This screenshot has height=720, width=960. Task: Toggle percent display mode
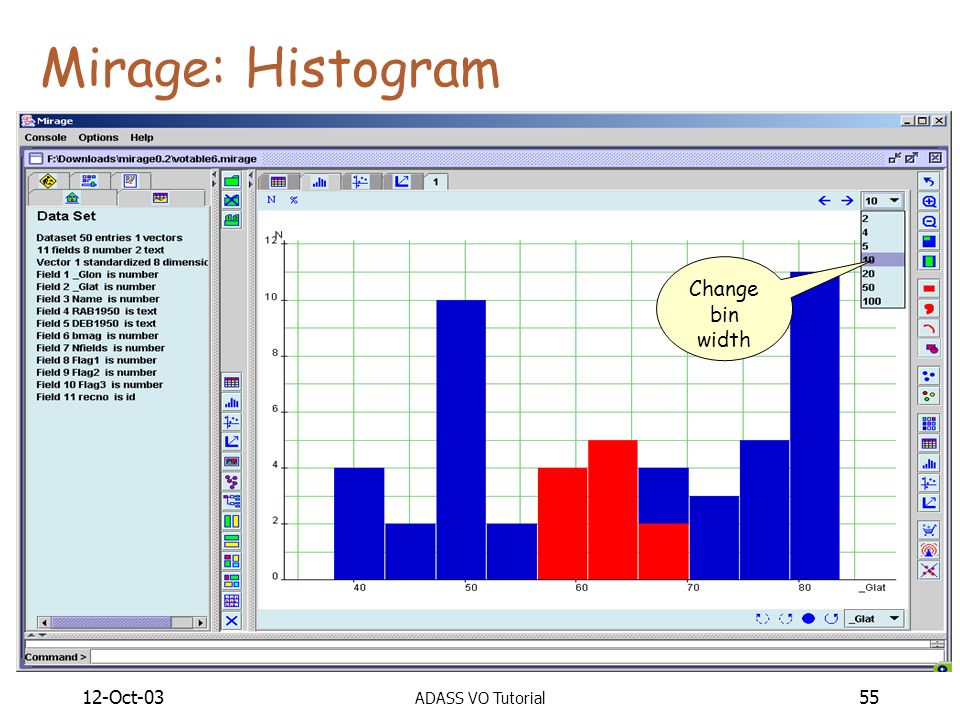(294, 200)
